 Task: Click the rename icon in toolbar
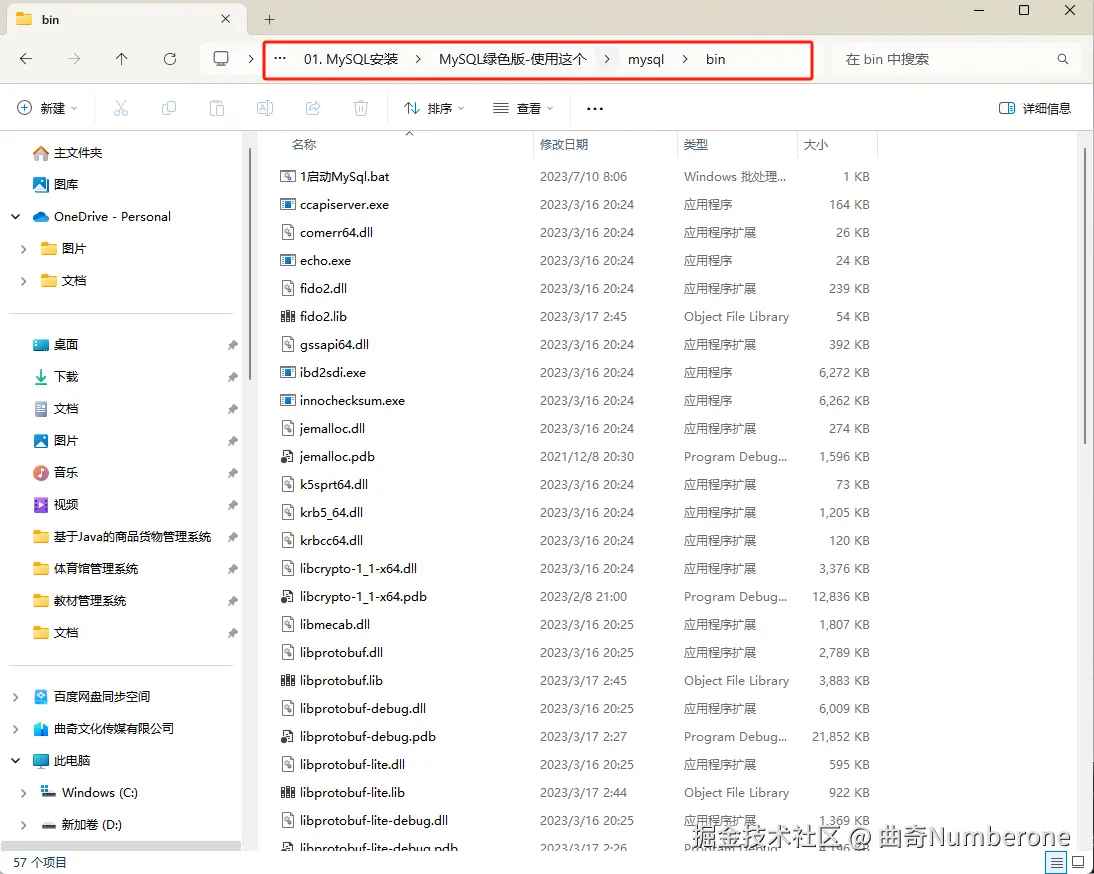[265, 108]
